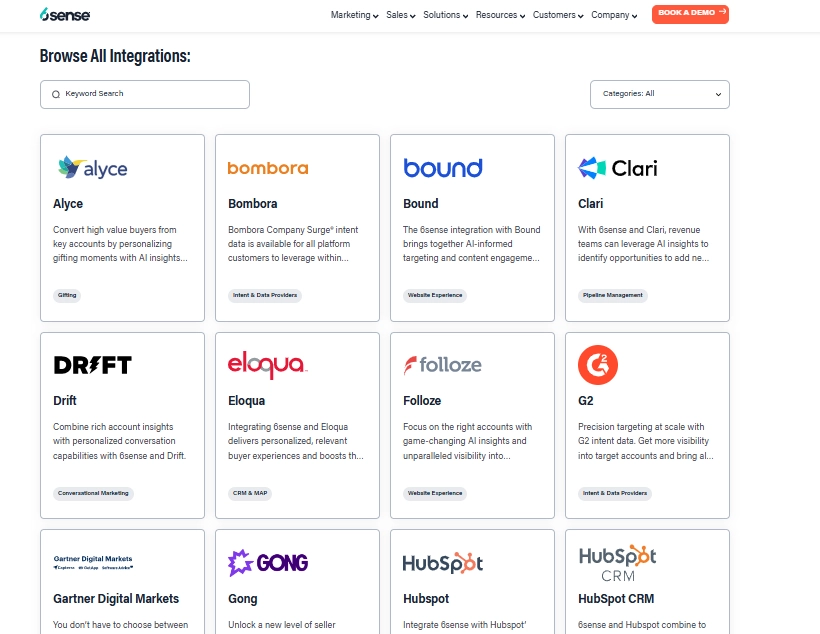
Task: Click the Folloze card description text
Action: [x=468, y=441]
